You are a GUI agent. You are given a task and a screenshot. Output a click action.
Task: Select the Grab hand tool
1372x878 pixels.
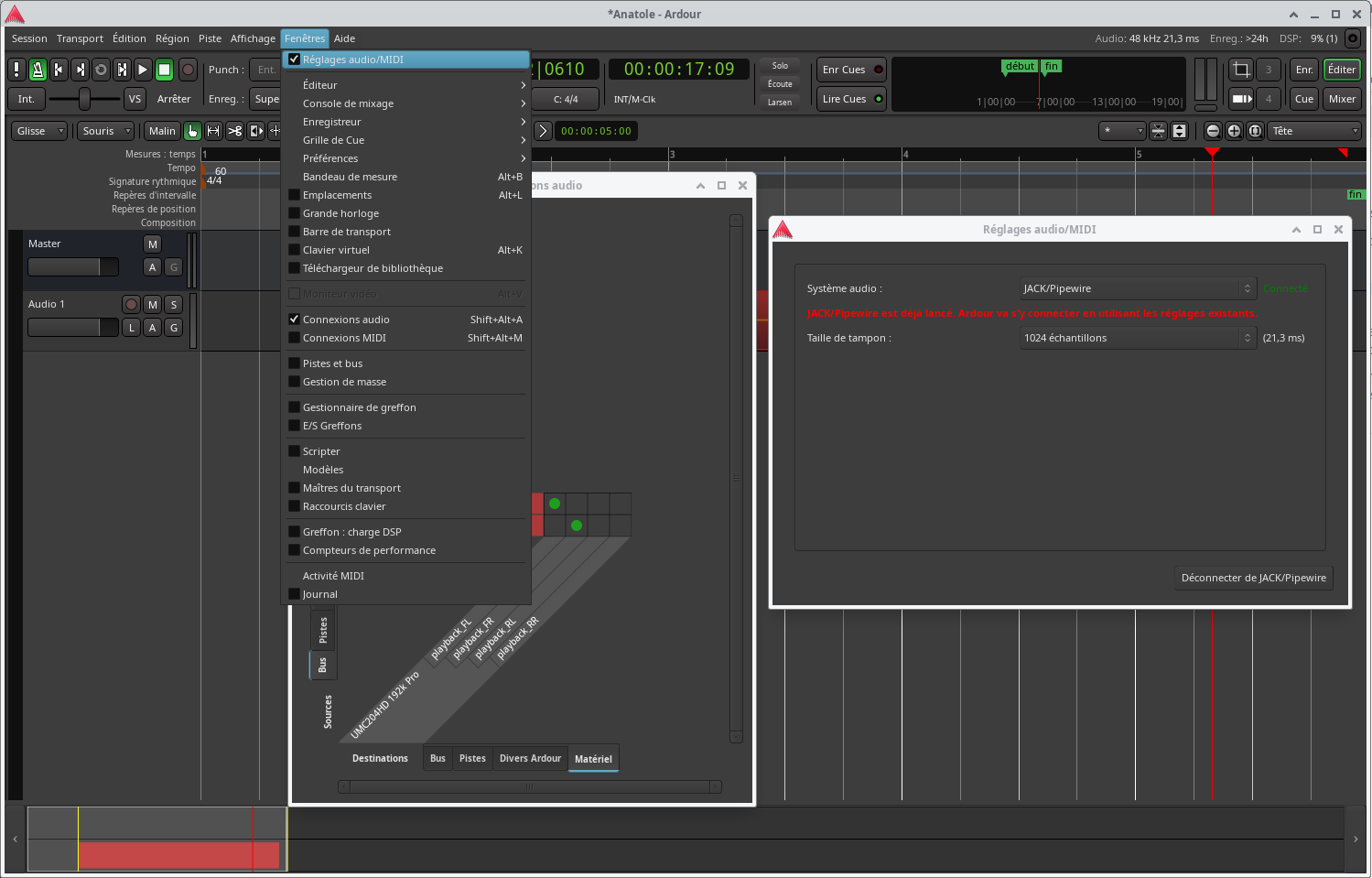click(192, 131)
